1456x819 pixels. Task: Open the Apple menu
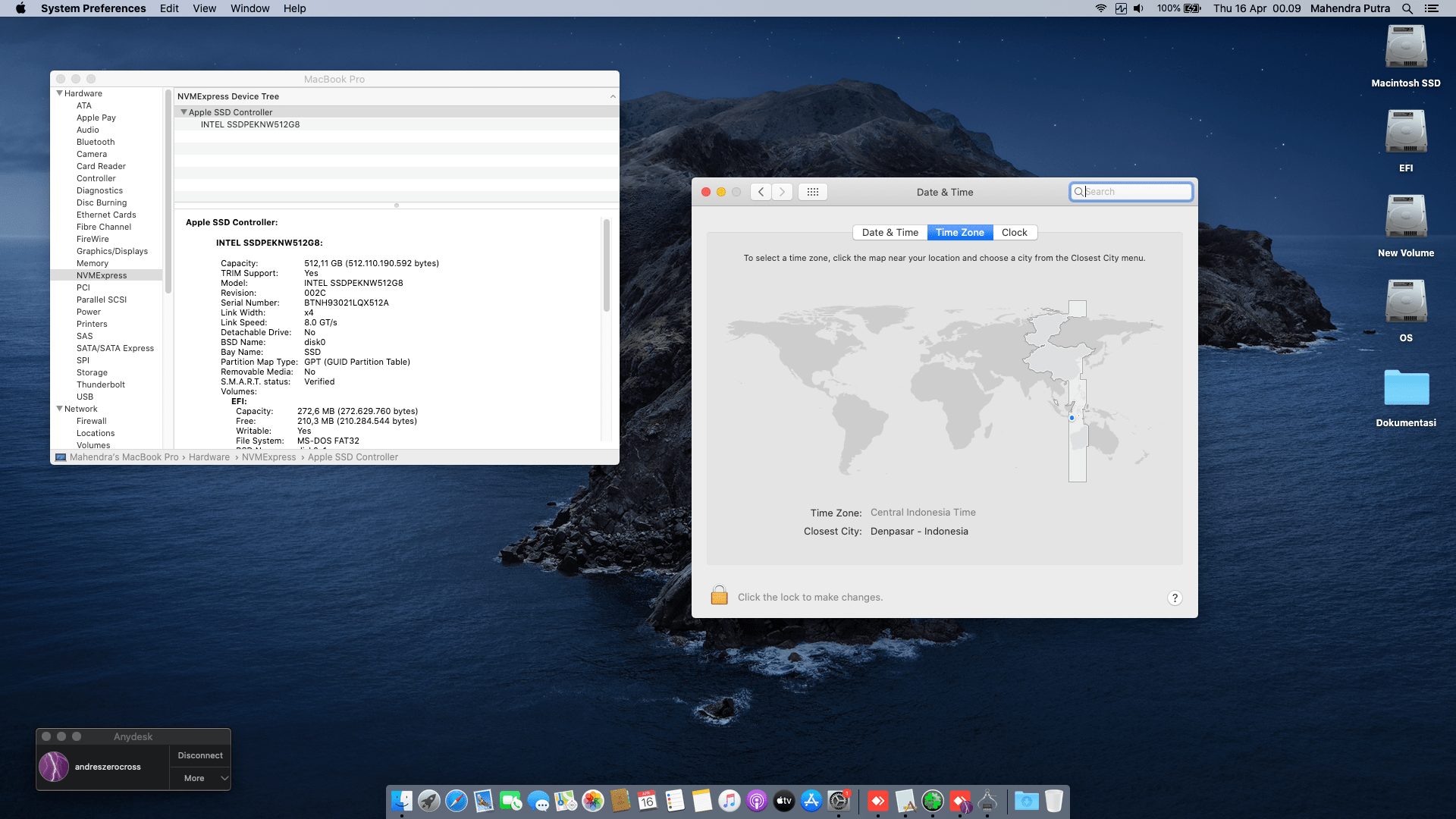coord(20,8)
